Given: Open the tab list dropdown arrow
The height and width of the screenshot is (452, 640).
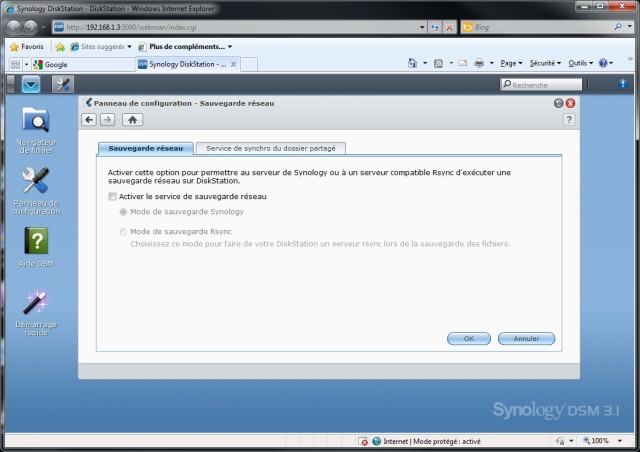Looking at the screenshot, I should 27,64.
